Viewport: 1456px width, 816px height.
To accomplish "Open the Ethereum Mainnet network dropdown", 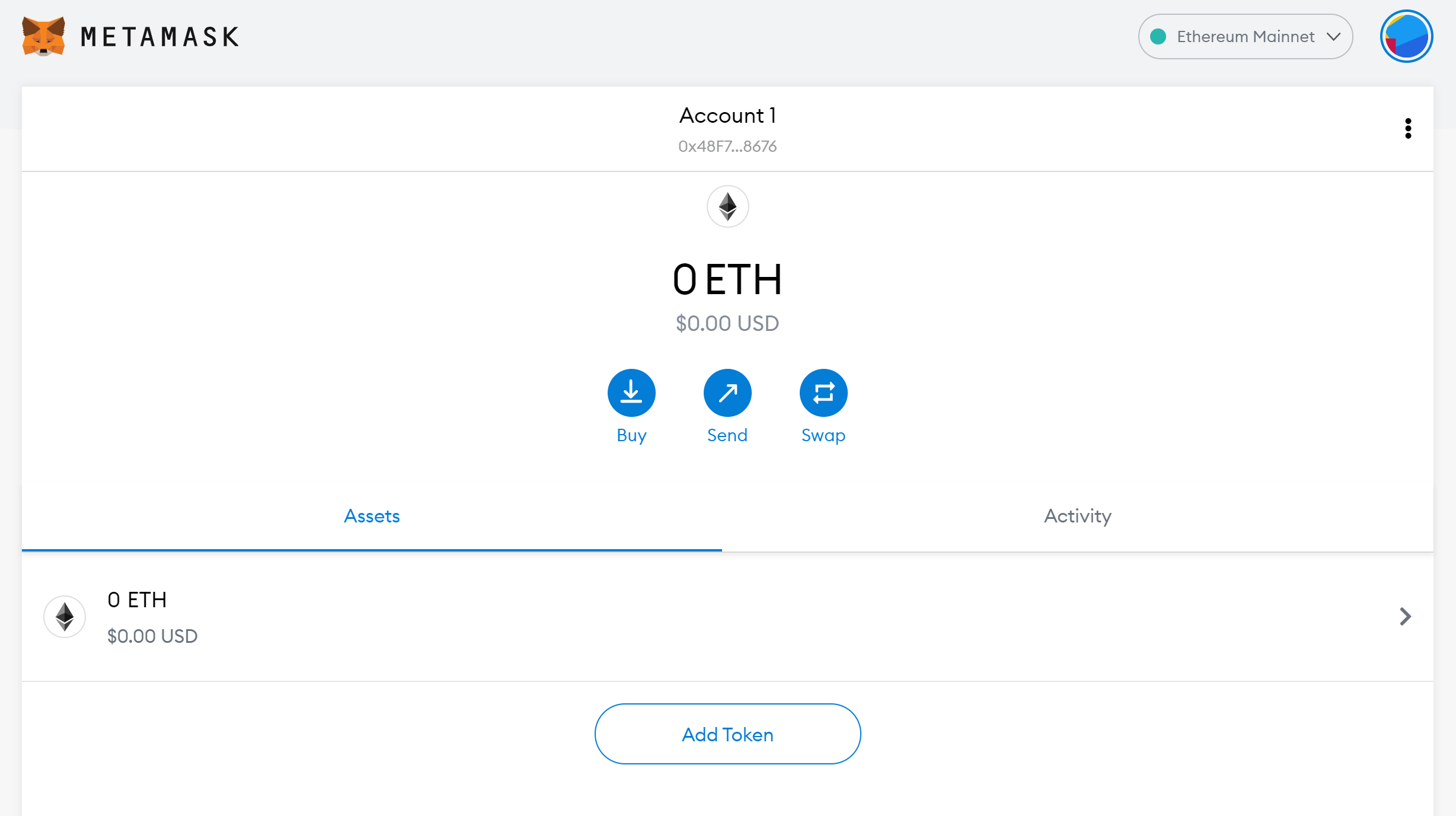I will [x=1245, y=37].
